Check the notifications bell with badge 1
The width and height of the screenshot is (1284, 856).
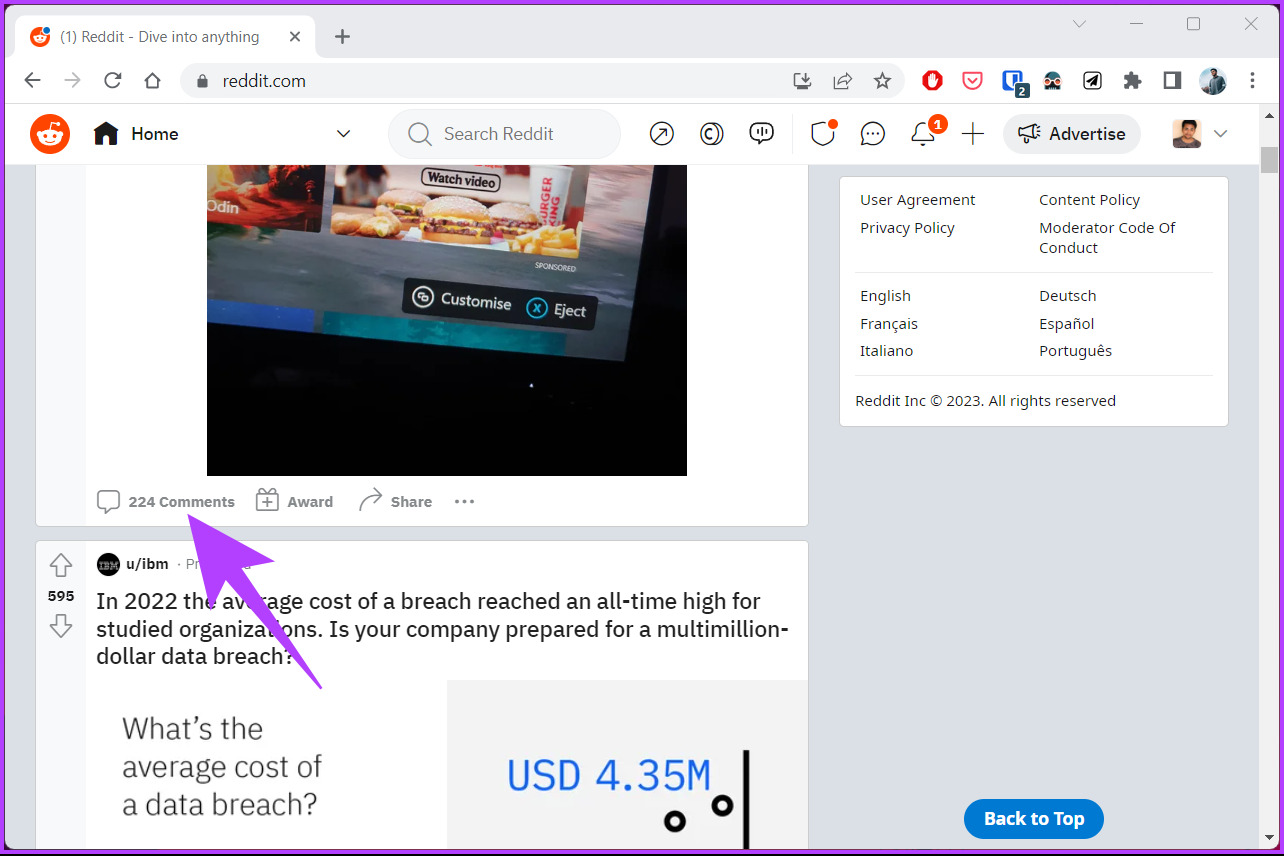(x=922, y=133)
